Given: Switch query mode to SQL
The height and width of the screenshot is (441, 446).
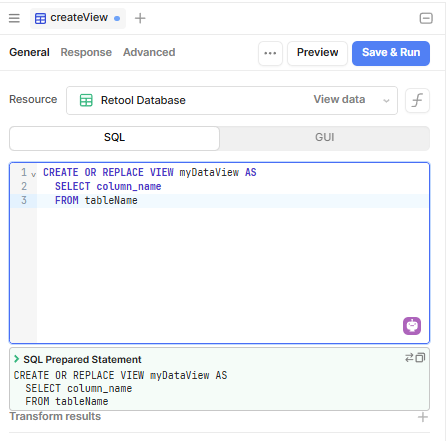Looking at the screenshot, I should [x=114, y=138].
